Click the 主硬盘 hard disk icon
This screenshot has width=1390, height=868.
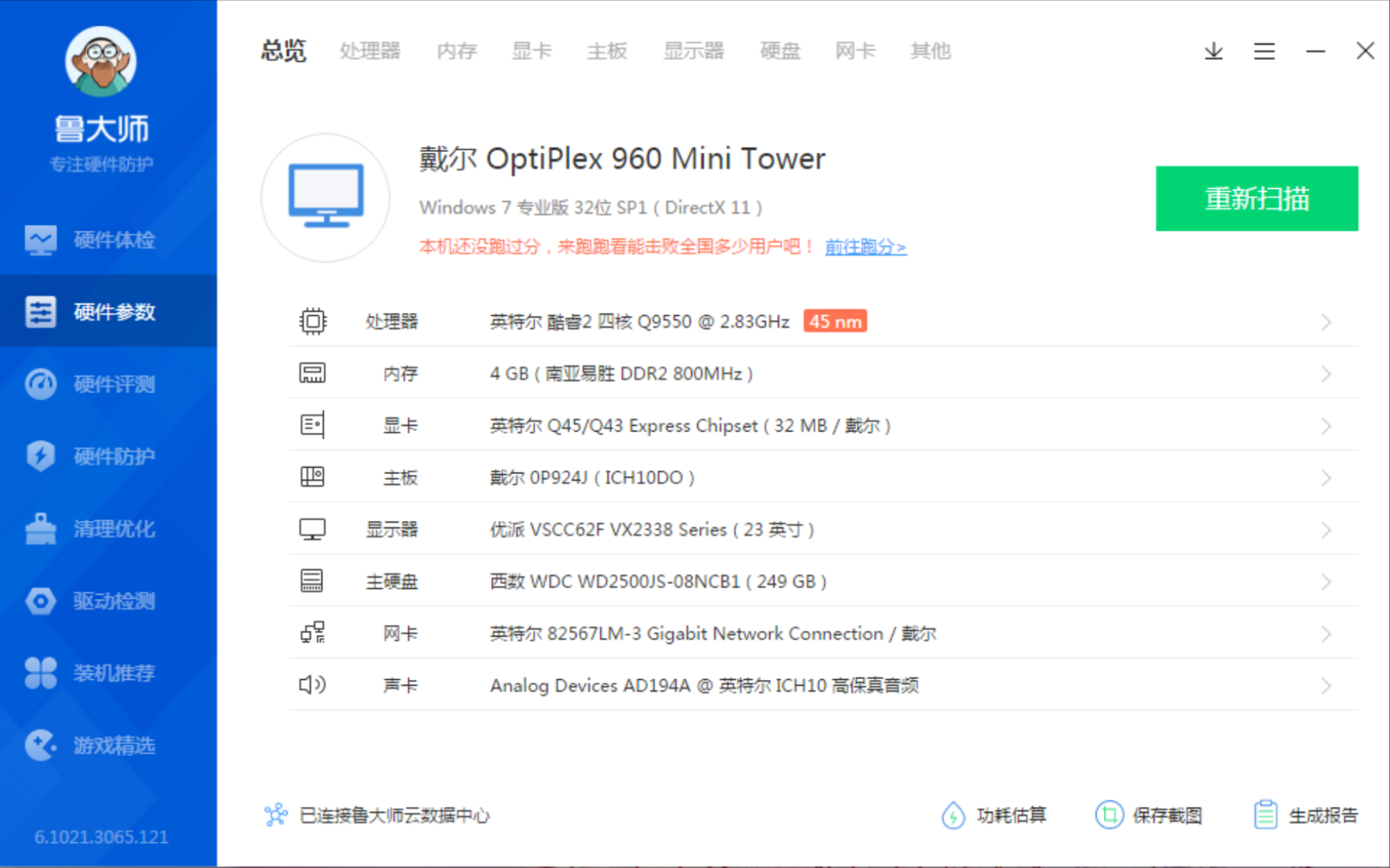pyautogui.click(x=312, y=581)
